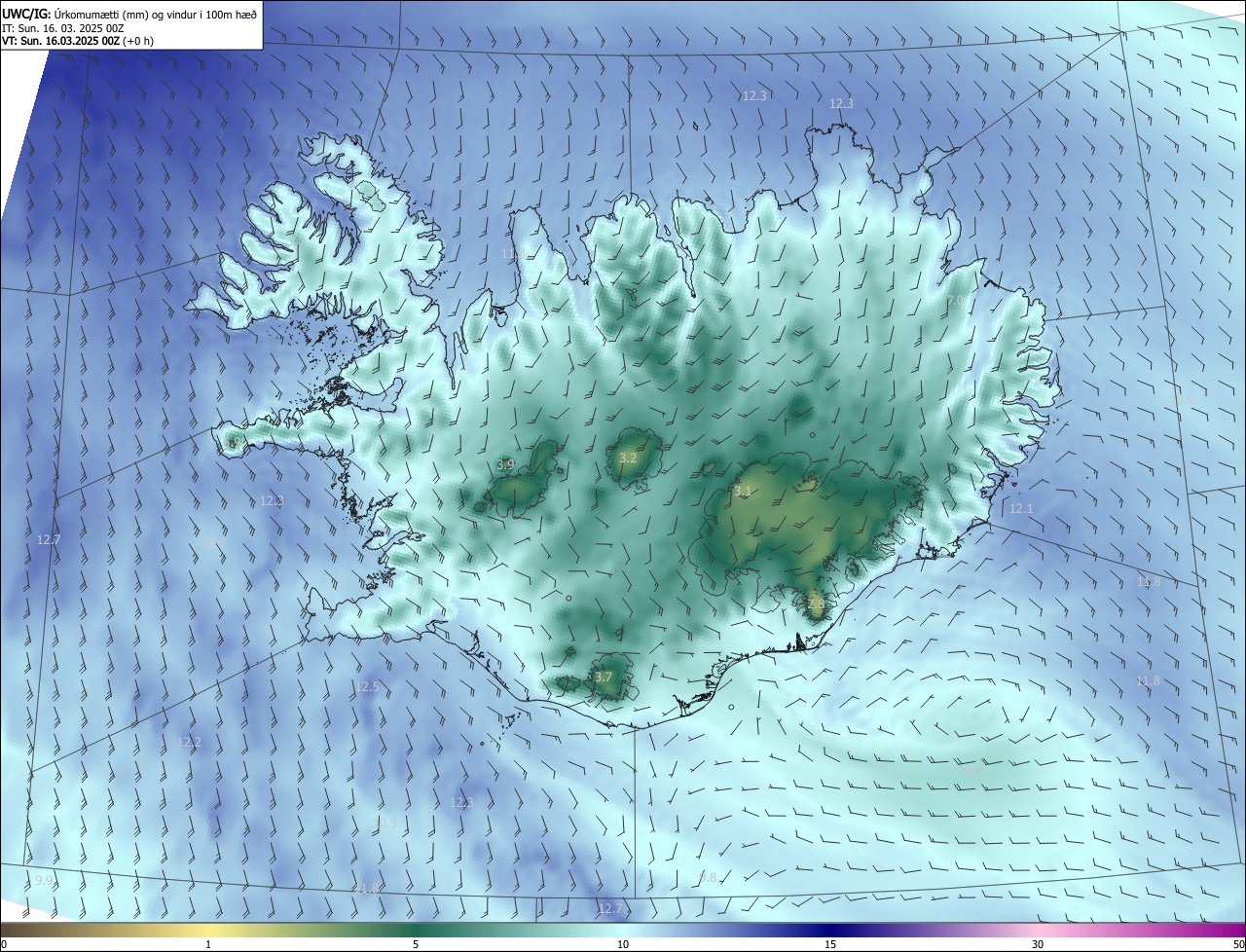Click the map title "Úrkomumætti (mm) og vindur i 100m hæð"
Image resolution: width=1246 pixels, height=952 pixels.
(155, 15)
